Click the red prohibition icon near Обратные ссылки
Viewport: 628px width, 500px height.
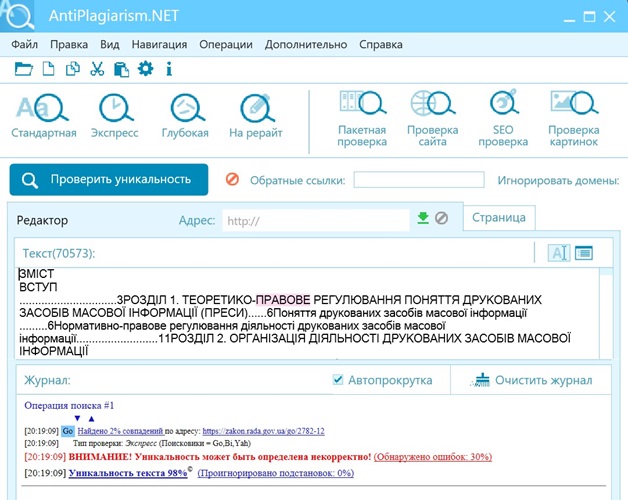[232, 179]
